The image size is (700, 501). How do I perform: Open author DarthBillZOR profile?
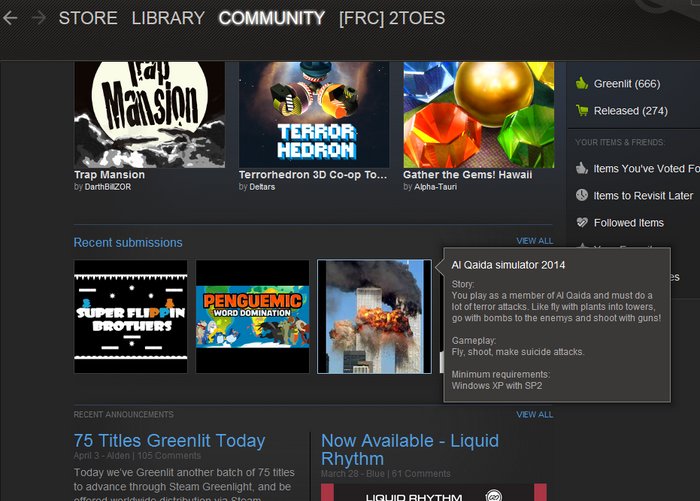pyautogui.click(x=108, y=187)
